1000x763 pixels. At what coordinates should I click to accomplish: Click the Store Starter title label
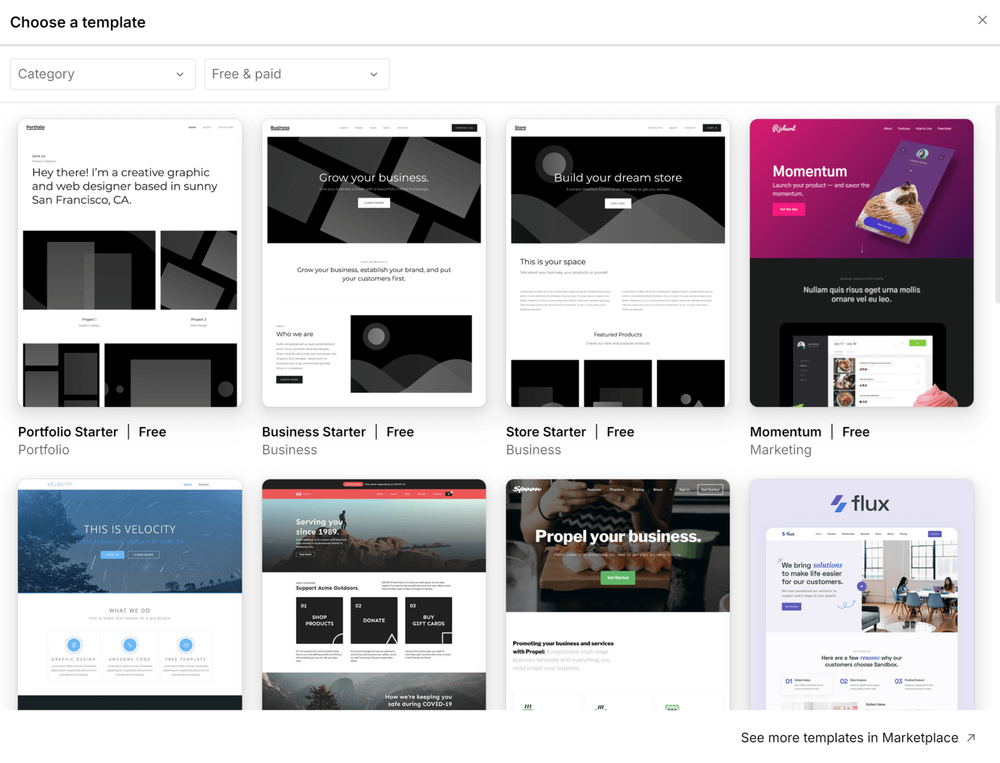pyautogui.click(x=546, y=432)
